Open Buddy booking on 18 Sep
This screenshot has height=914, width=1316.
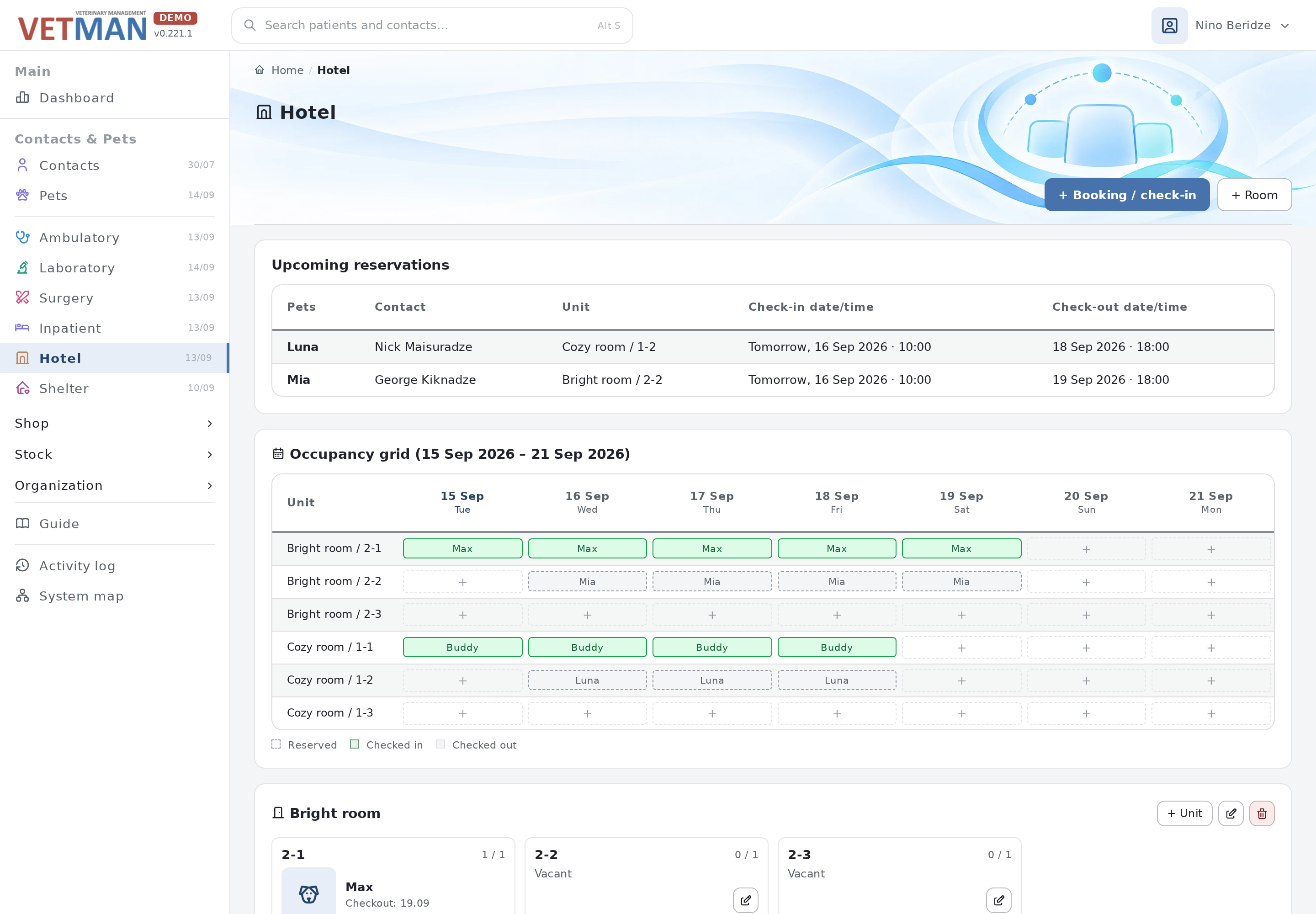click(x=837, y=647)
